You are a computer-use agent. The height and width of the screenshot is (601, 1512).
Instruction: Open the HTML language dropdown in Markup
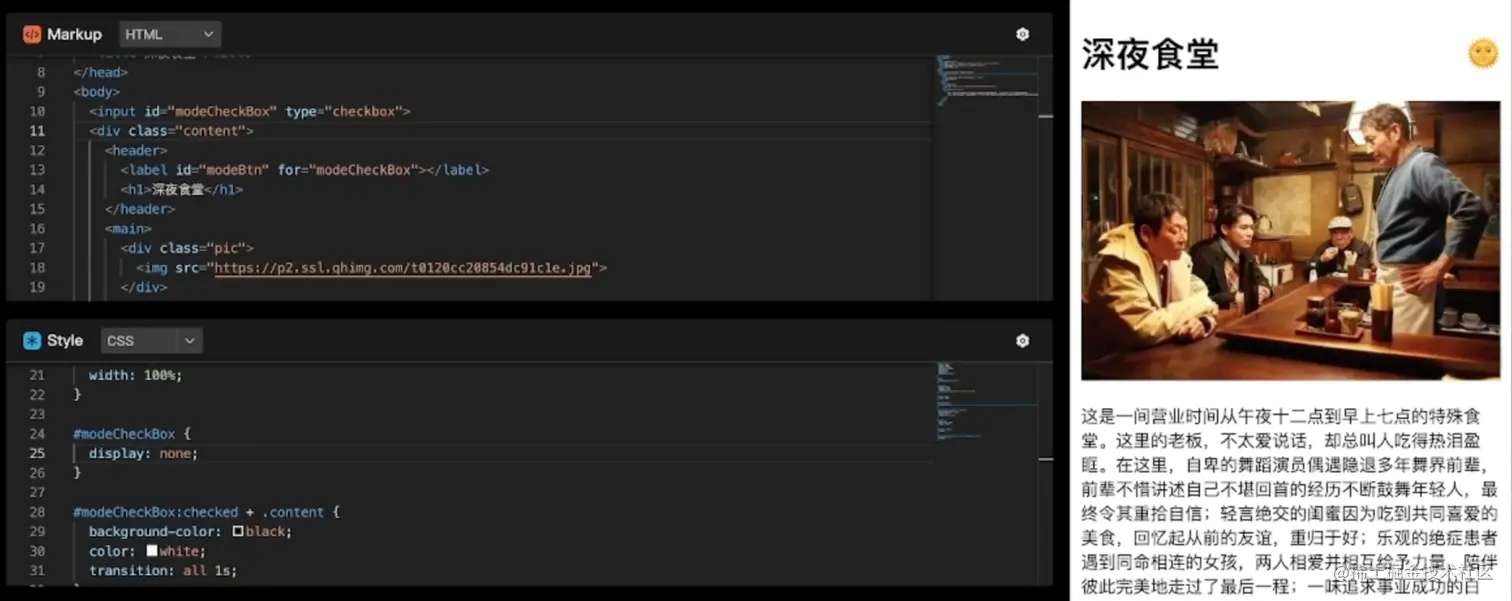coord(170,34)
